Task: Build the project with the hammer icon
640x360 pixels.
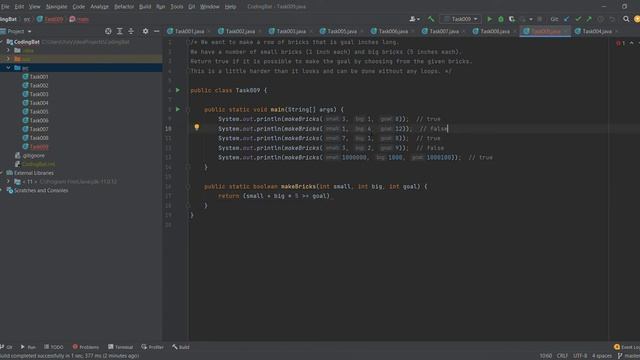Action: (x=431, y=19)
